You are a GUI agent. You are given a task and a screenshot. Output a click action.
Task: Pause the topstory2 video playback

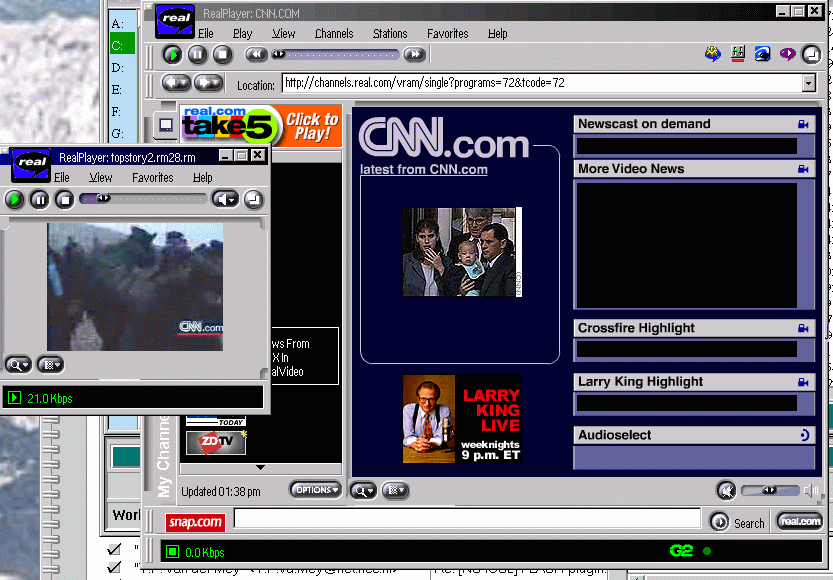click(x=39, y=200)
